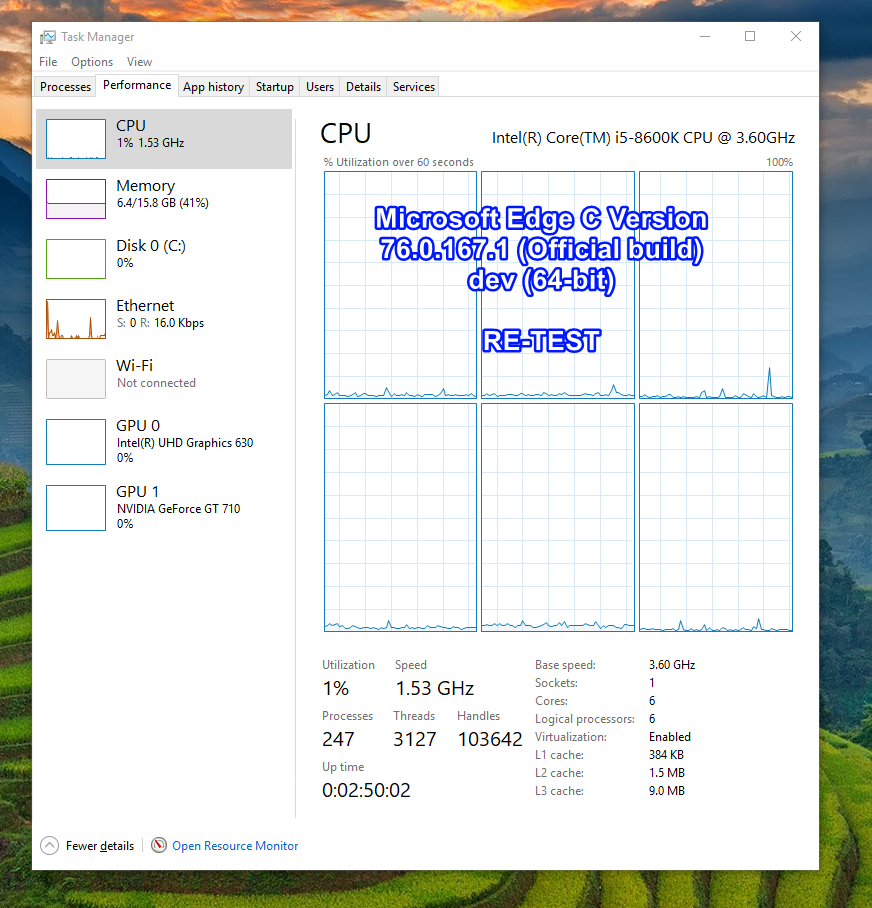Select Intel(R) UHD Graphics 630 entry

pyautogui.click(x=164, y=442)
